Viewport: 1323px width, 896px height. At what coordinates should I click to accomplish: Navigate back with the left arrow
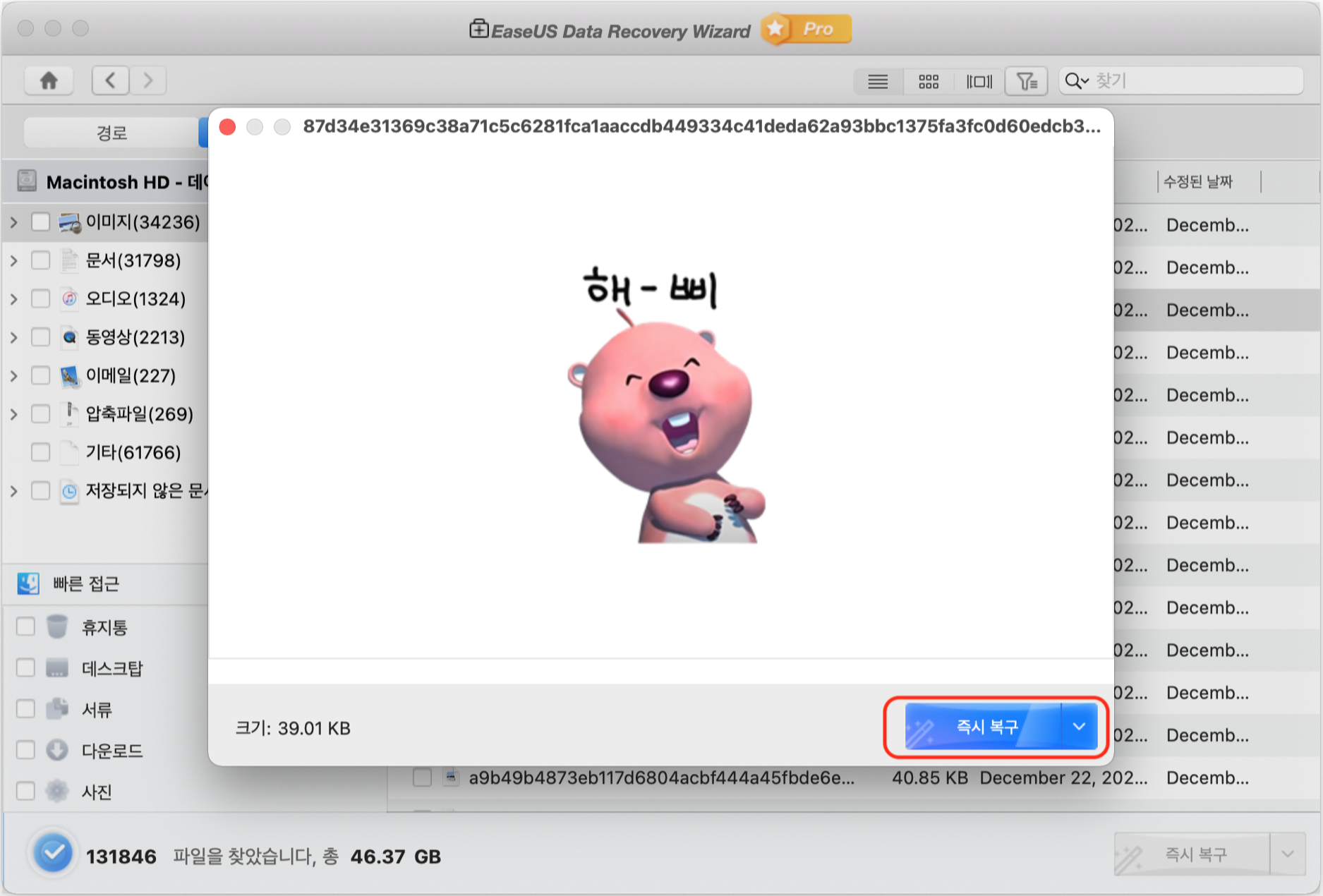[111, 80]
